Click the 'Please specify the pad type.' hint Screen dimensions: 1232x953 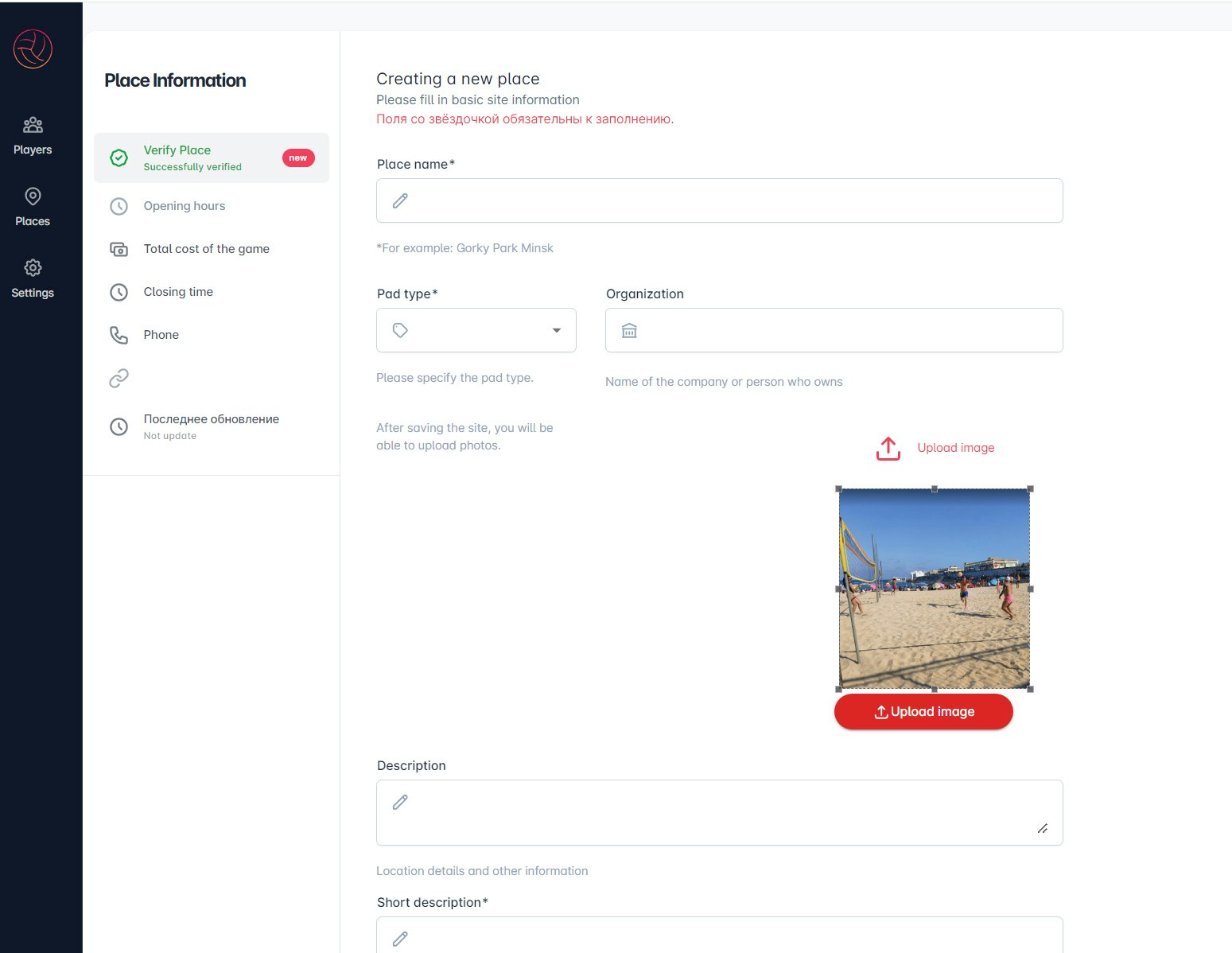point(455,378)
